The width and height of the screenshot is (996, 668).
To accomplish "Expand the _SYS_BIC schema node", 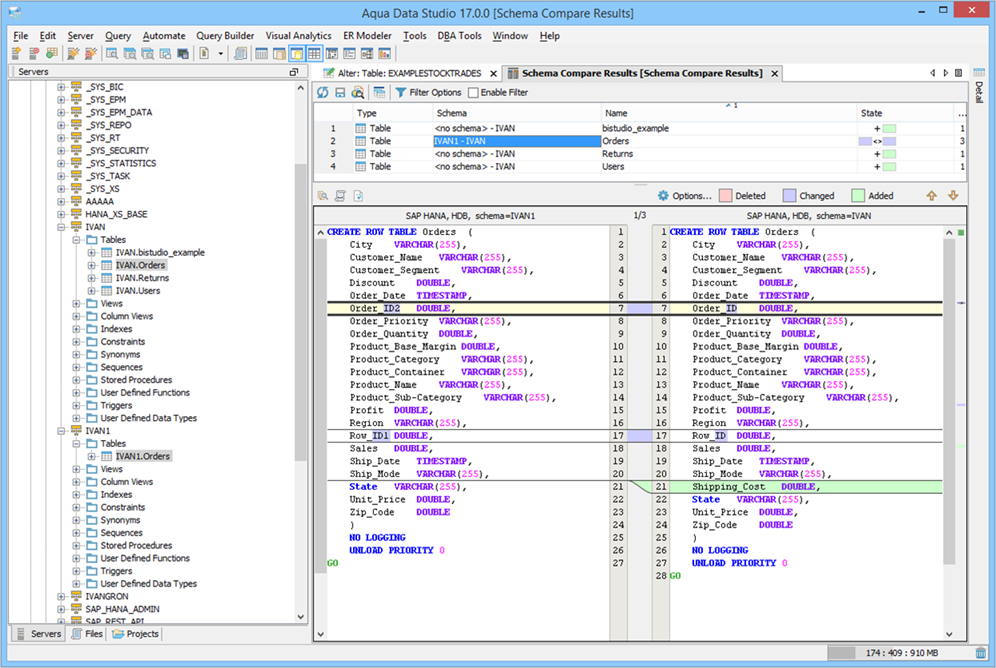I will pyautogui.click(x=61, y=87).
